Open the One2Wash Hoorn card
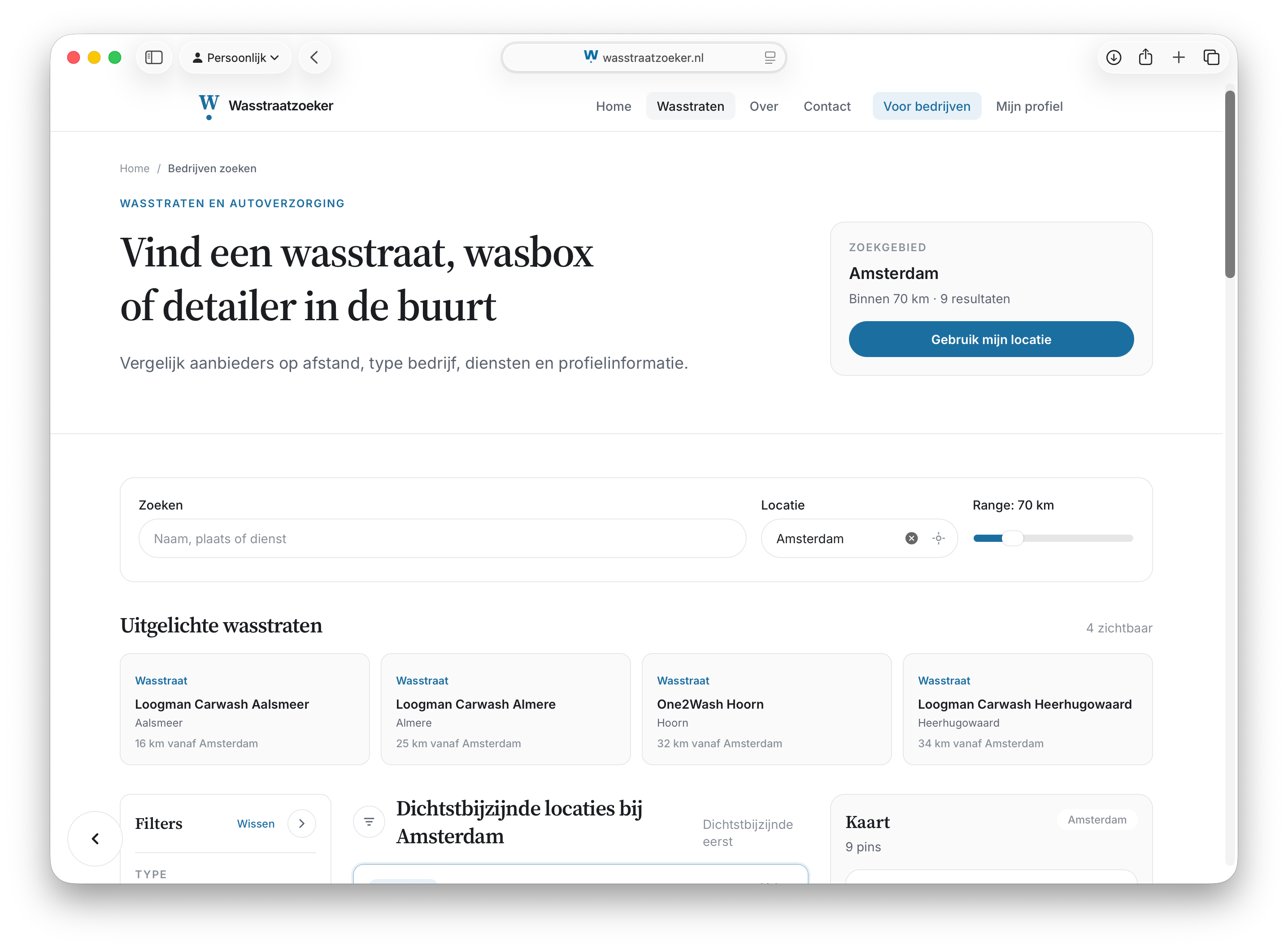The image size is (1288, 950). pos(766,709)
